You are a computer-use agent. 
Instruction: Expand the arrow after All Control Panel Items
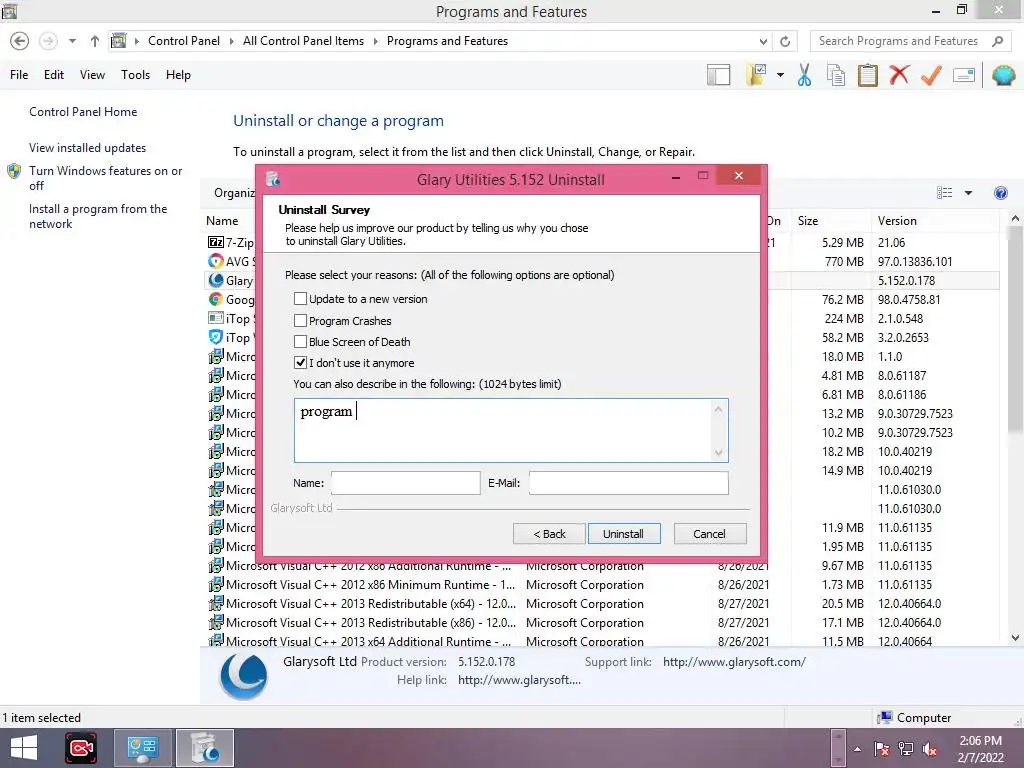pyautogui.click(x=376, y=41)
